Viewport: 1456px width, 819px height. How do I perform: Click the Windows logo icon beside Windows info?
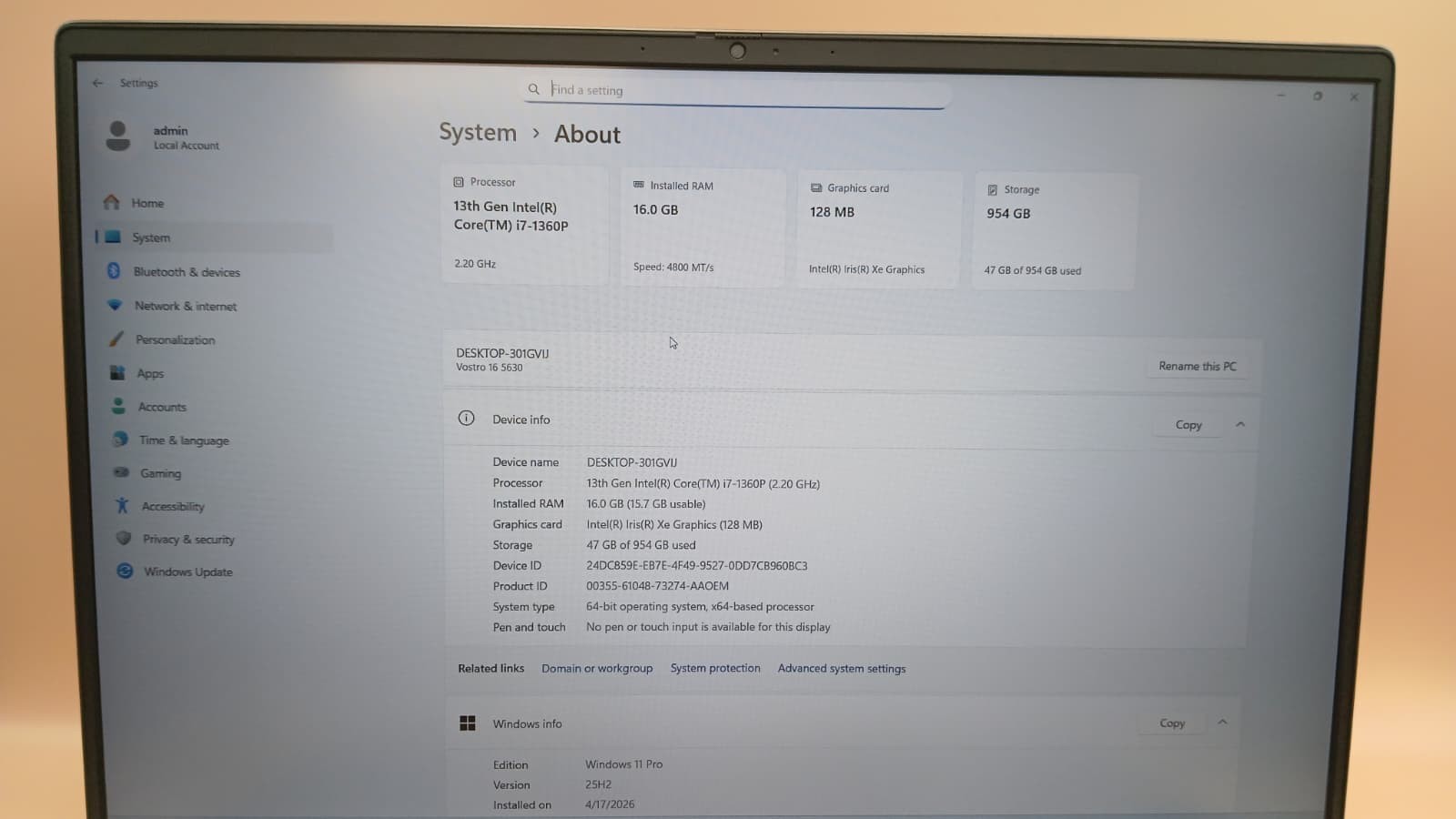click(x=468, y=723)
